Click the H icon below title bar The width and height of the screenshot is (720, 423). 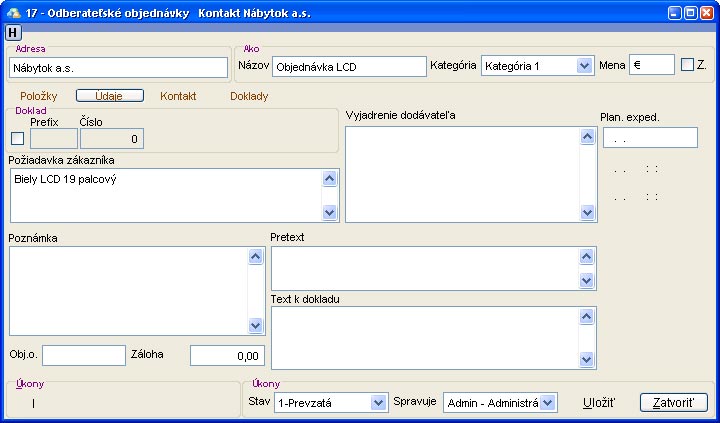click(x=13, y=32)
